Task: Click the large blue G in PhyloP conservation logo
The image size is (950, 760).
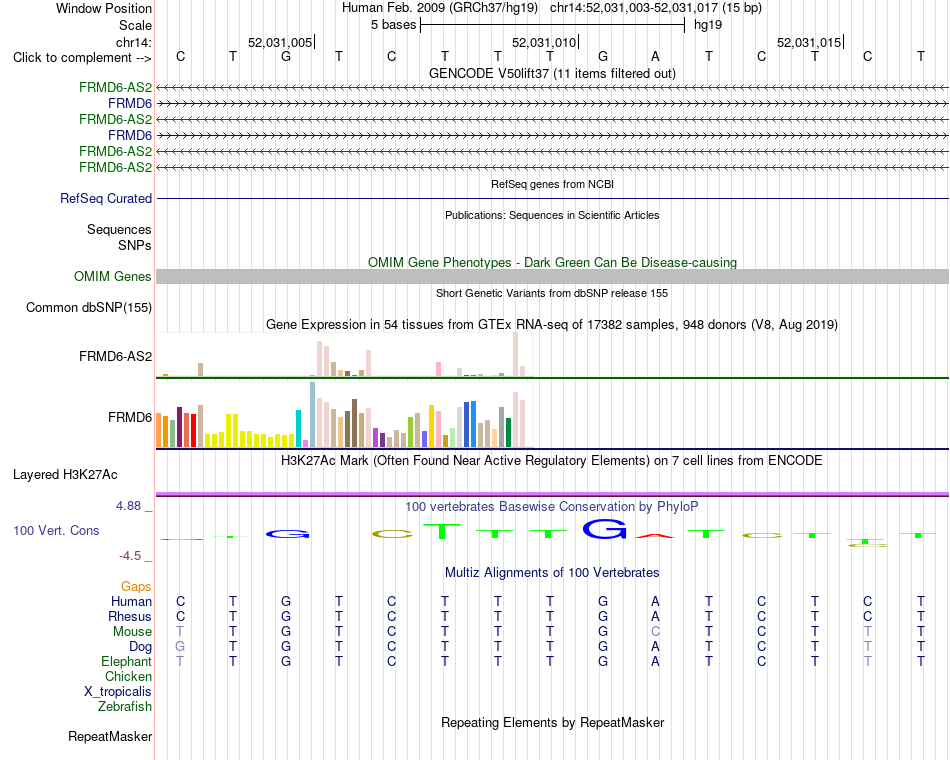Action: click(x=604, y=529)
